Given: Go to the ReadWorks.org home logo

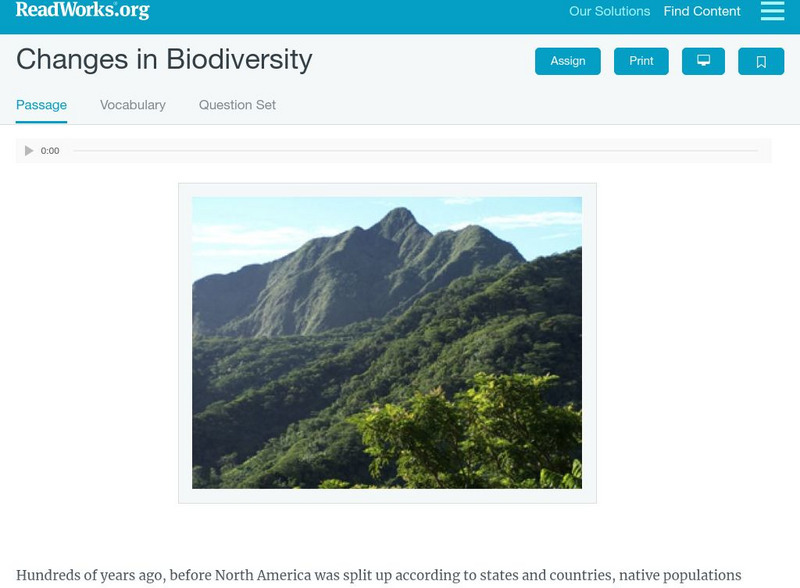Looking at the screenshot, I should click(x=82, y=10).
